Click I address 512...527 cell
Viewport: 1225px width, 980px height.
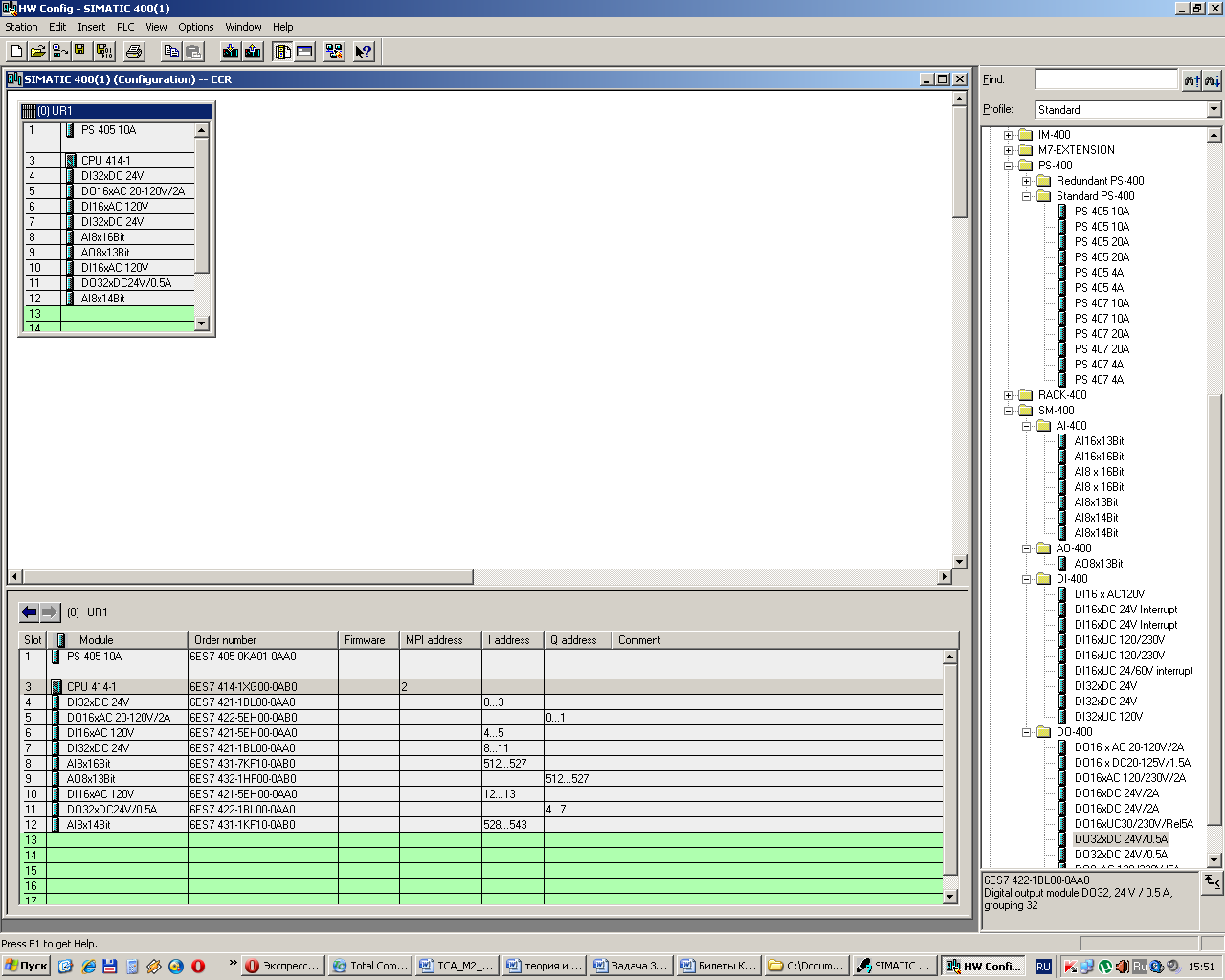[513, 764]
